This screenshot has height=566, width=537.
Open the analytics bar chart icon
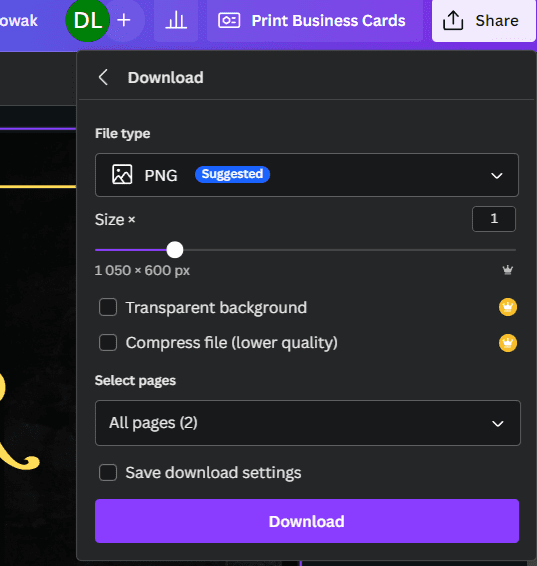(176, 20)
